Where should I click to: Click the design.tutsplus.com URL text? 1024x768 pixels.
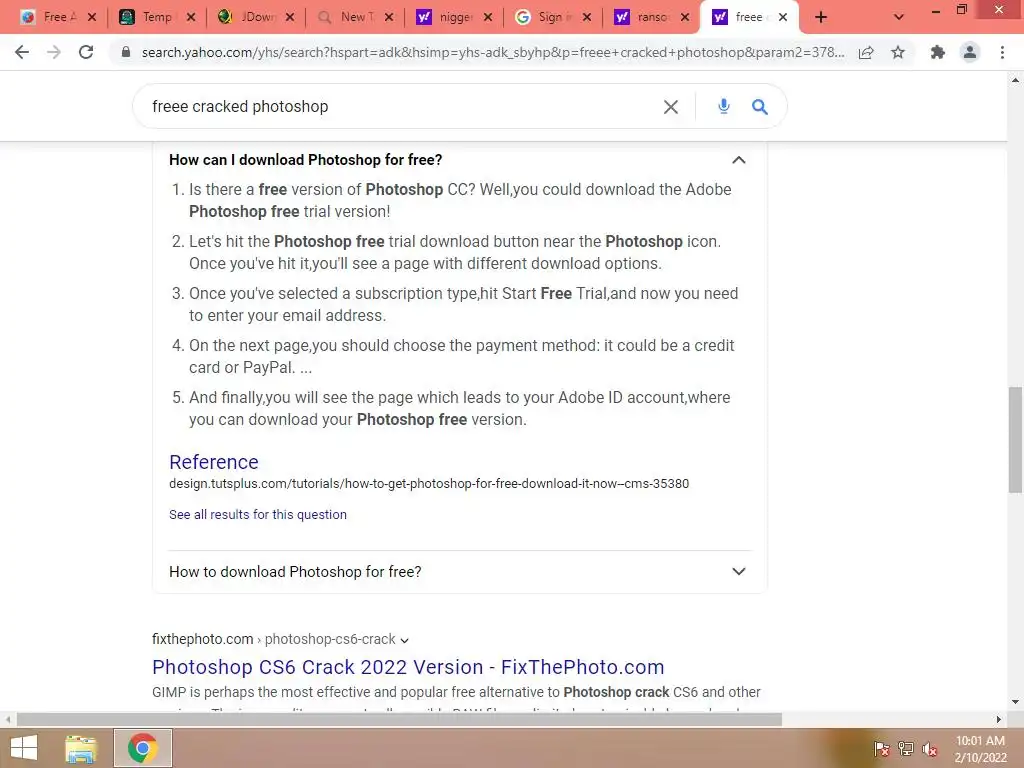[429, 484]
